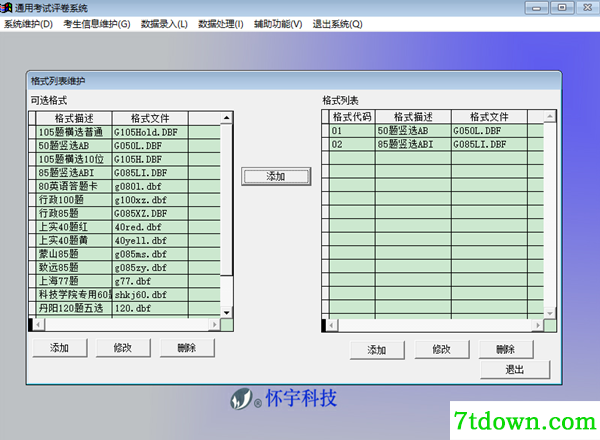Viewport: 600px width, 440px height.
Task: Click G050L.DBF cell in 格式列表
Action: point(489,131)
